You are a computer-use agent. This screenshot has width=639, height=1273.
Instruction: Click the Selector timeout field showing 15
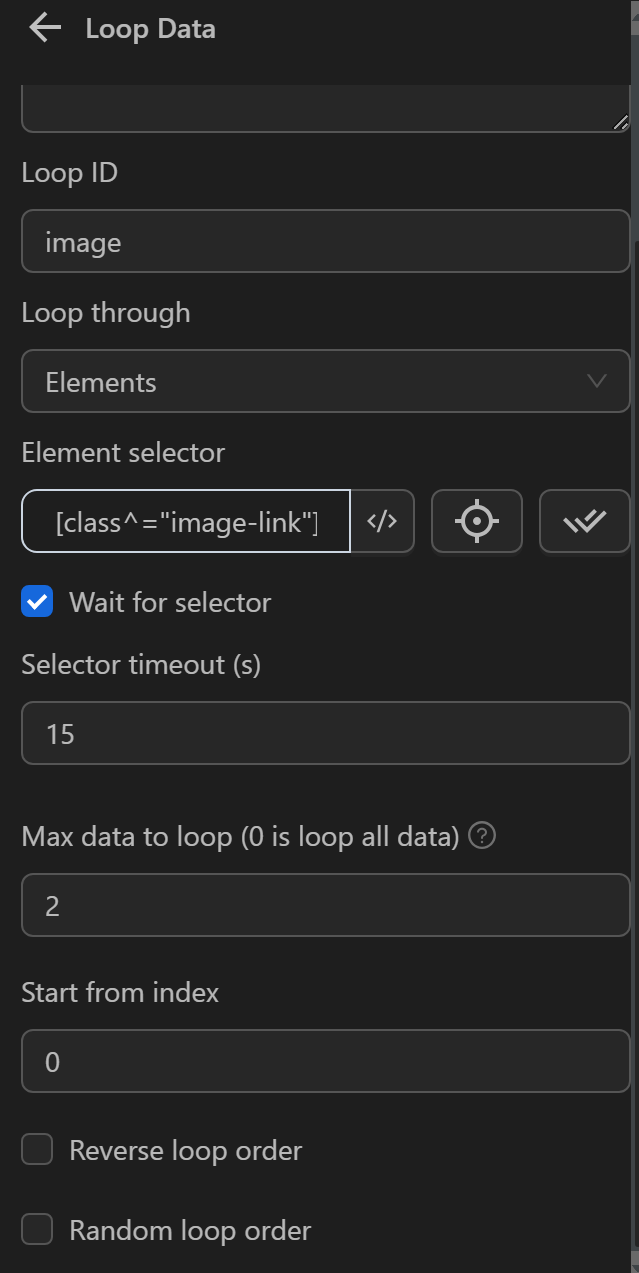[x=325, y=734]
